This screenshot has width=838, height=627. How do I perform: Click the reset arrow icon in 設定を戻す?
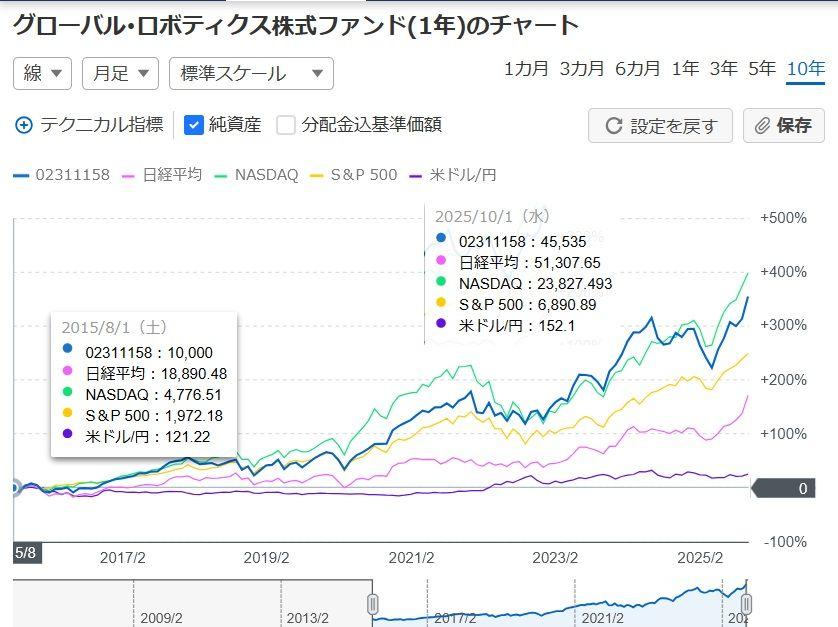(612, 126)
